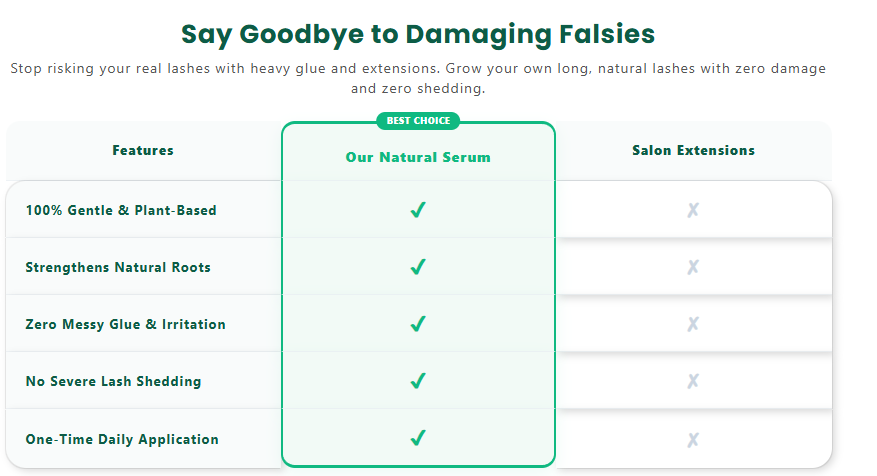Click the checkmark for Strengthens Natural Roots
The image size is (877, 476).
coord(418,267)
